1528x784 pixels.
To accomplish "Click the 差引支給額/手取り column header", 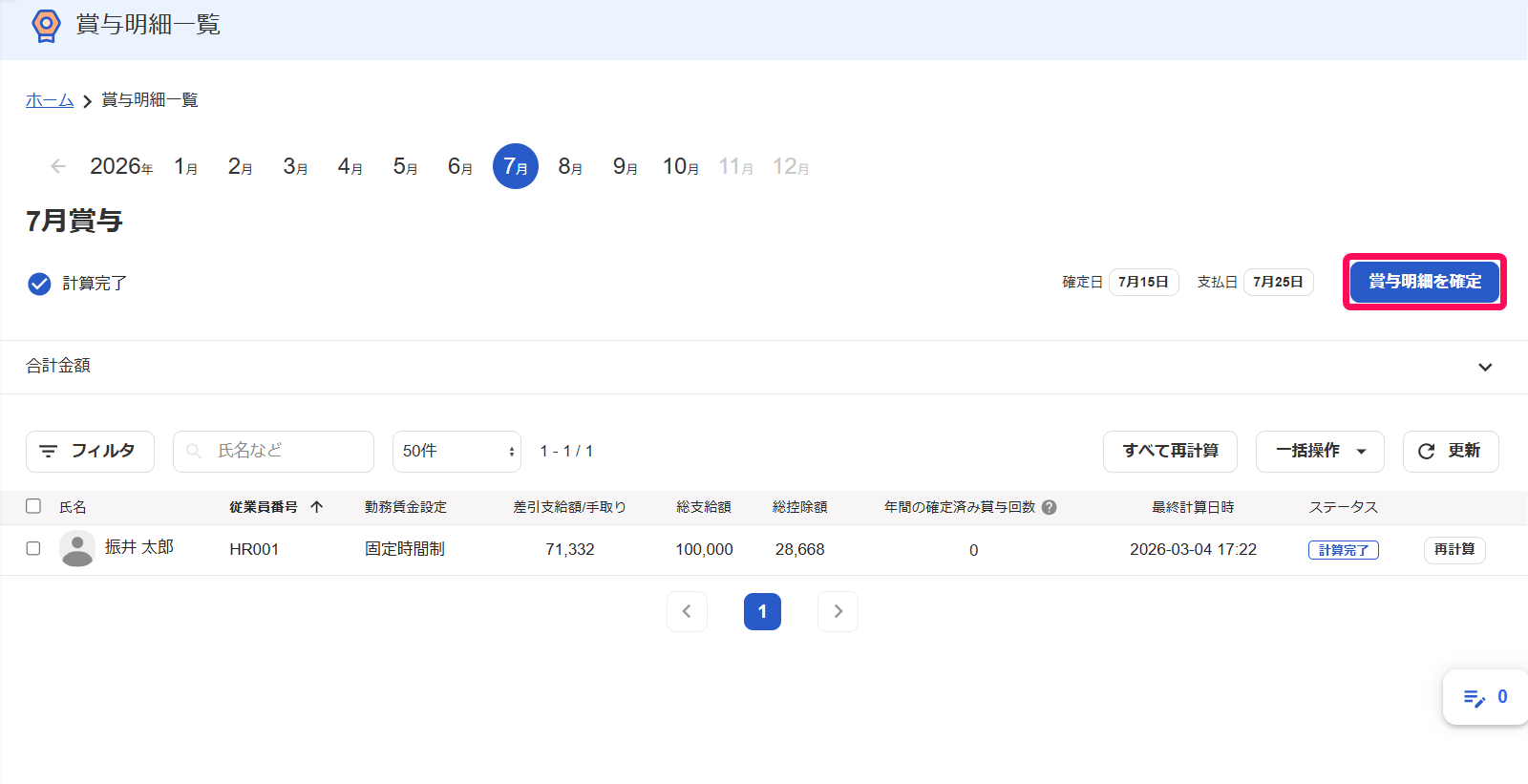I will (x=569, y=507).
